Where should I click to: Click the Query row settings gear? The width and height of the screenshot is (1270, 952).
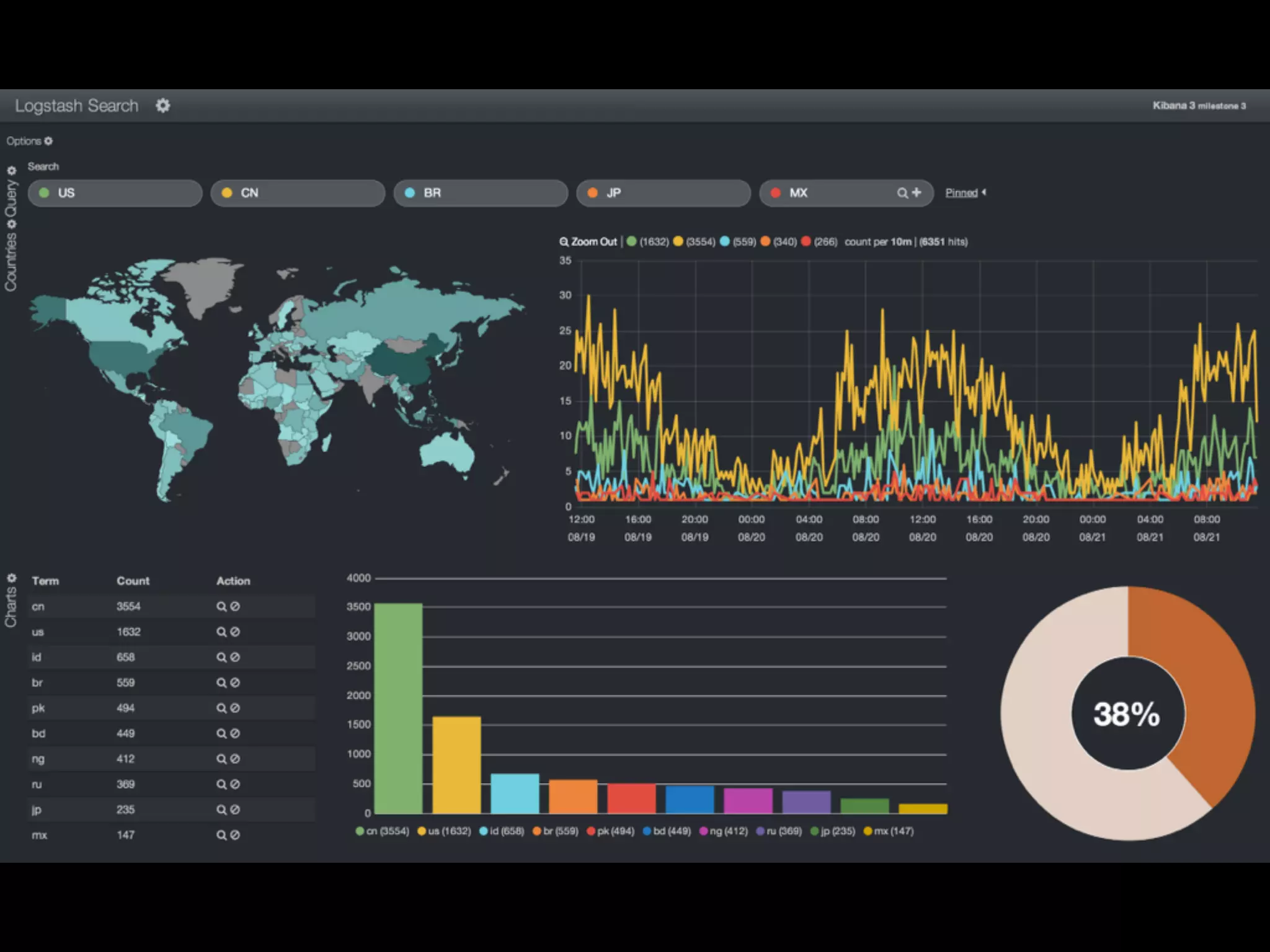(11, 170)
